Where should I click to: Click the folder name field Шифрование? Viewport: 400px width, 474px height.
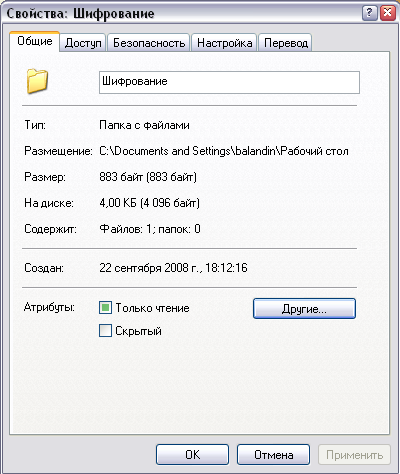click(x=229, y=82)
